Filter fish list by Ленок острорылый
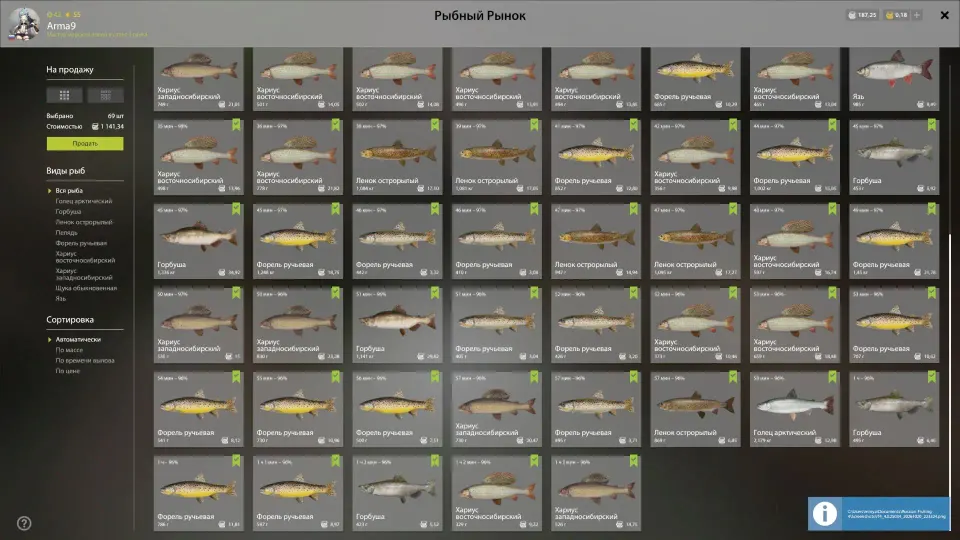The image size is (960, 540). [84, 222]
